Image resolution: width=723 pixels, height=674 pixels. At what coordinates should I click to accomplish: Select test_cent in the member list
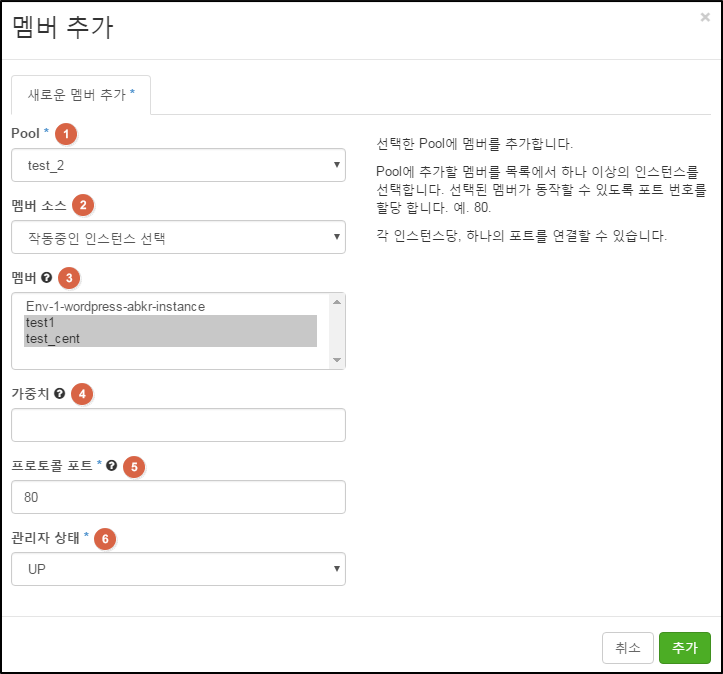tap(171, 339)
